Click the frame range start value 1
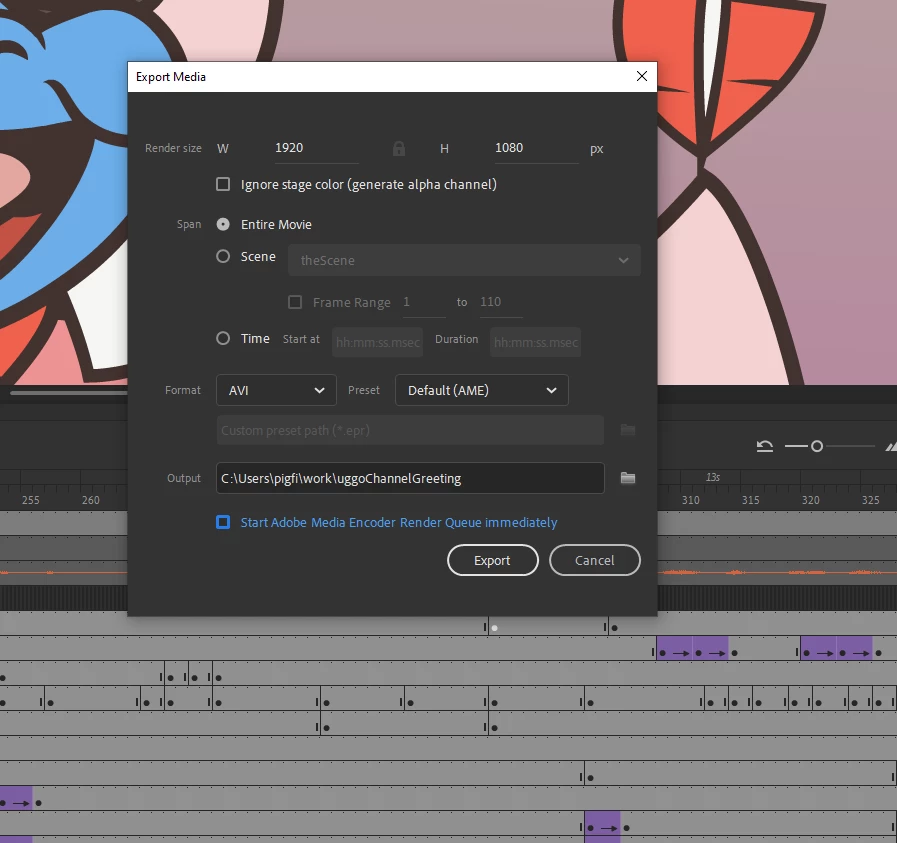The image size is (897, 843). click(x=424, y=302)
